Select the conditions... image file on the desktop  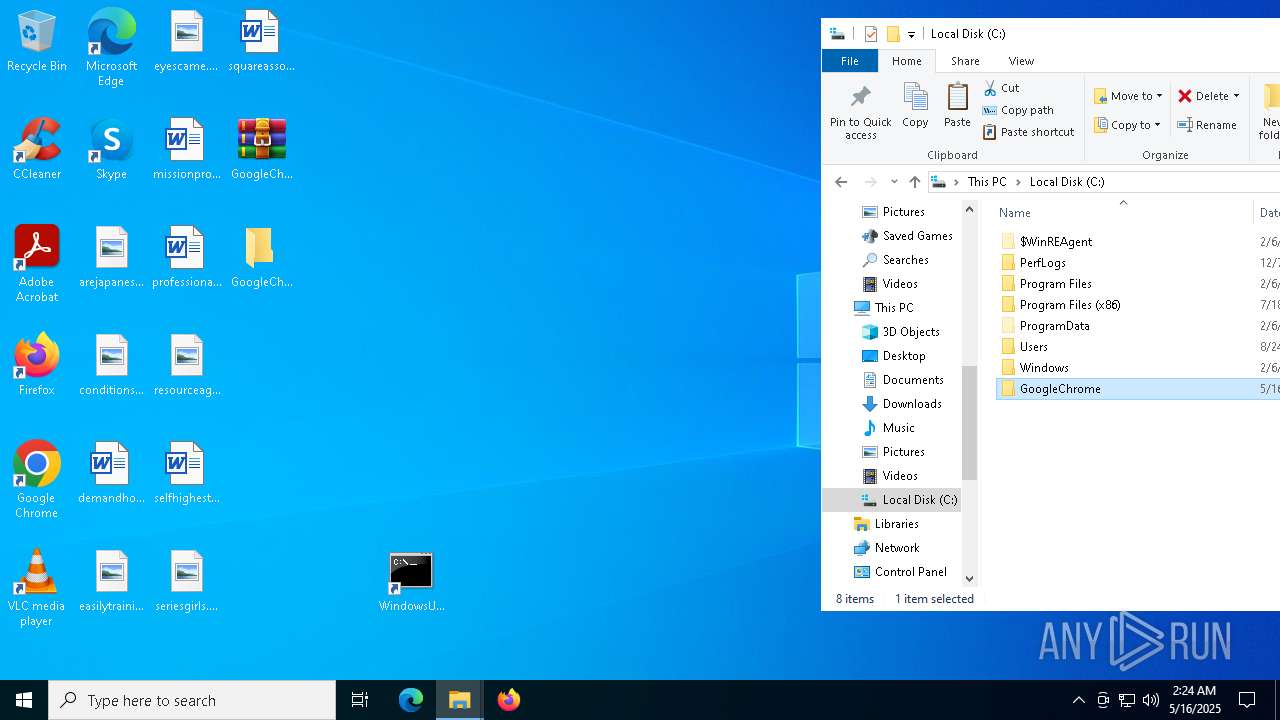pyautogui.click(x=111, y=366)
